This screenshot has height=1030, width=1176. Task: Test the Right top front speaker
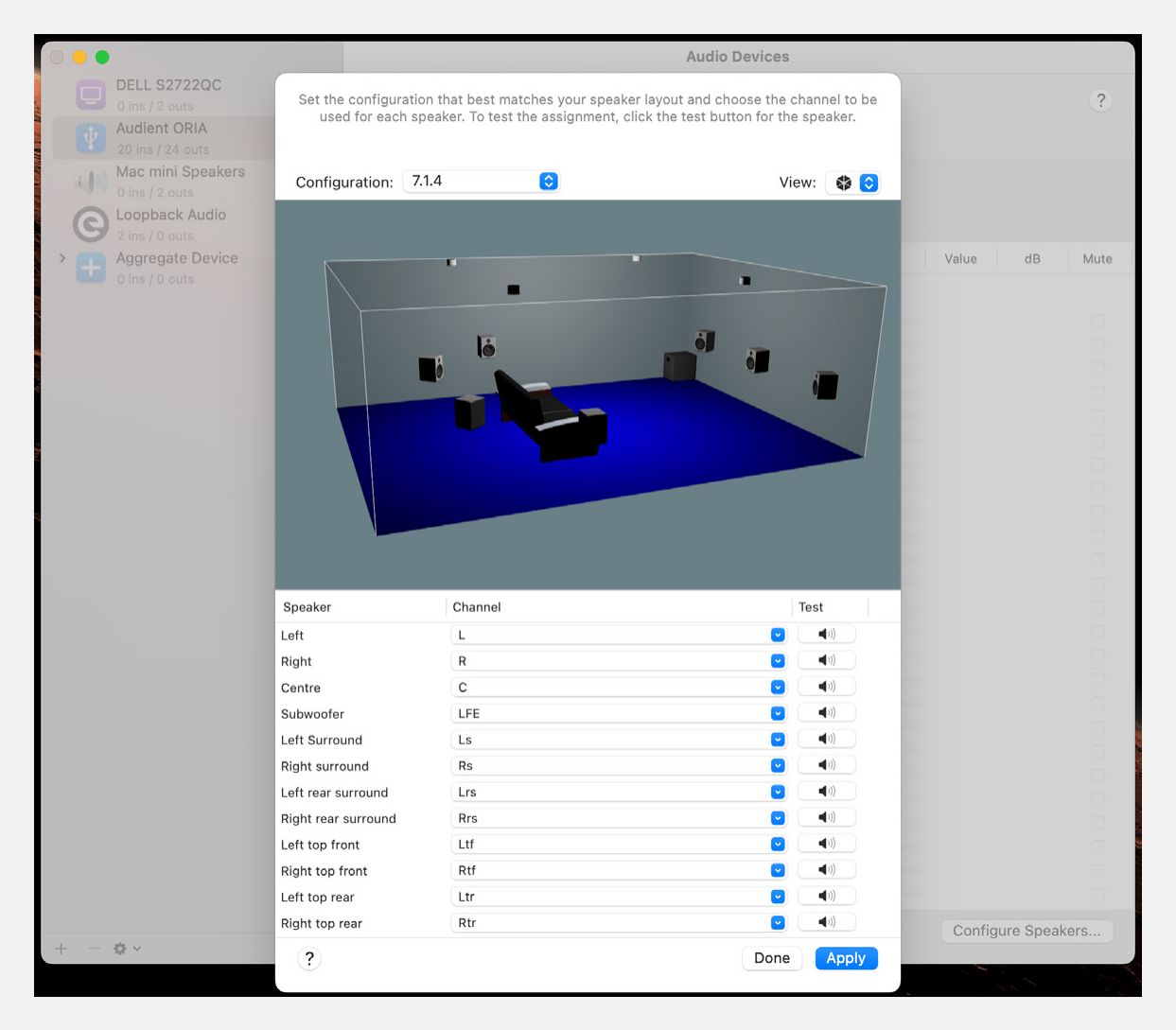coord(826,870)
